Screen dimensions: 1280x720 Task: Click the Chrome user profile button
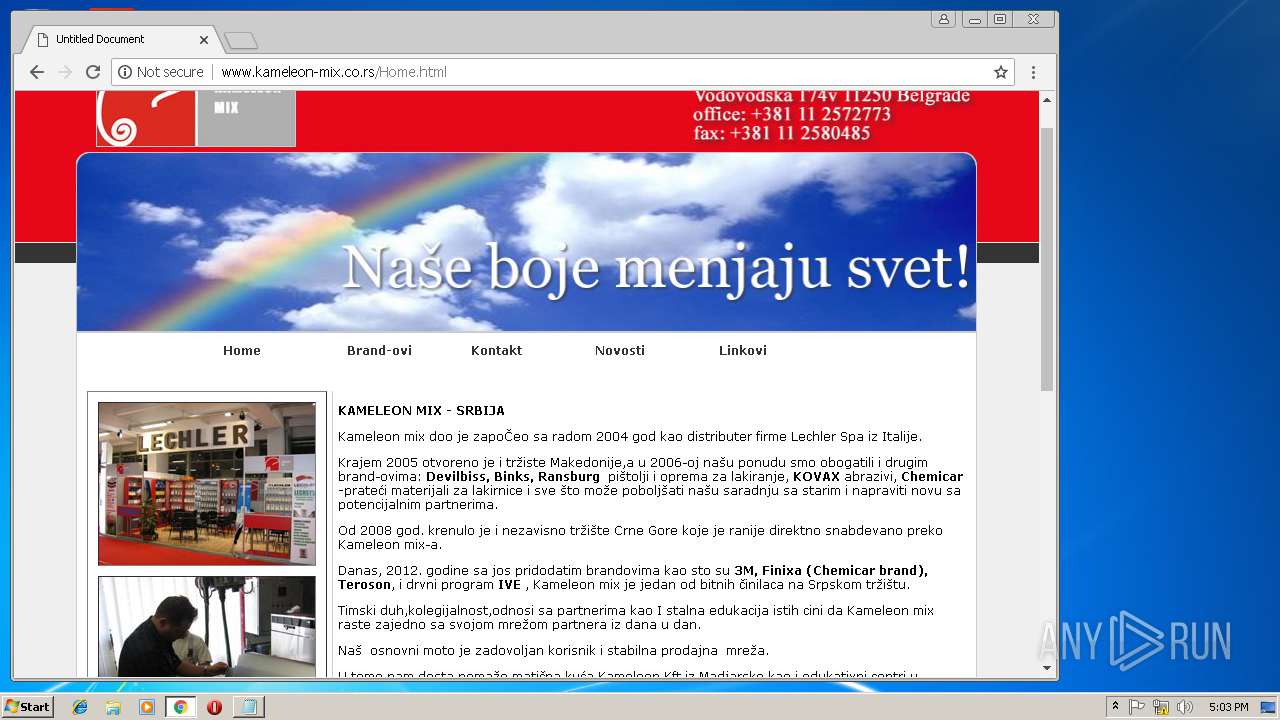[x=943, y=19]
